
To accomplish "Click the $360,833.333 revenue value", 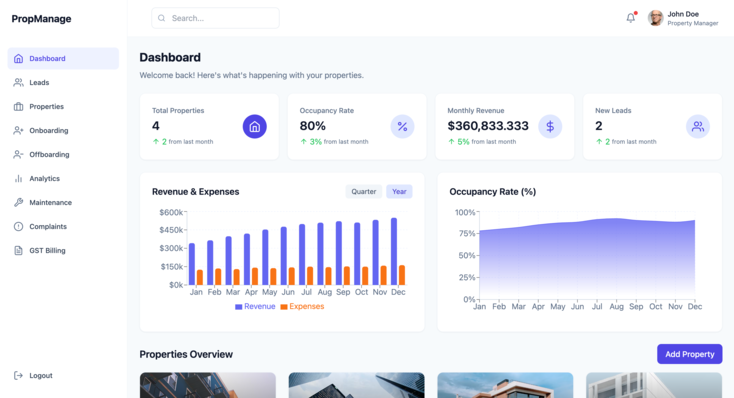I will pyautogui.click(x=488, y=126).
